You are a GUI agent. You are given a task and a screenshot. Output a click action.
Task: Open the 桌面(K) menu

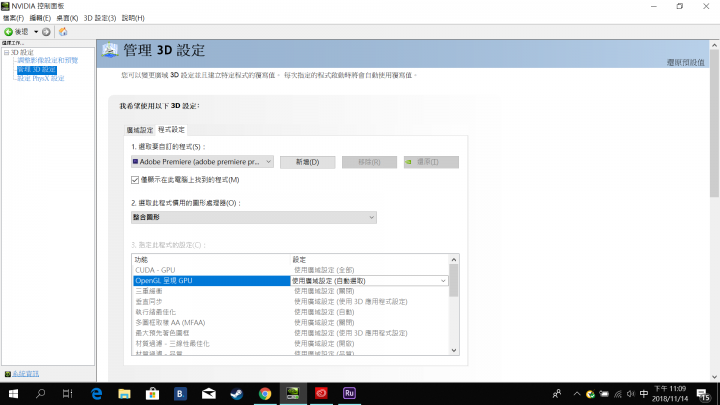click(67, 18)
